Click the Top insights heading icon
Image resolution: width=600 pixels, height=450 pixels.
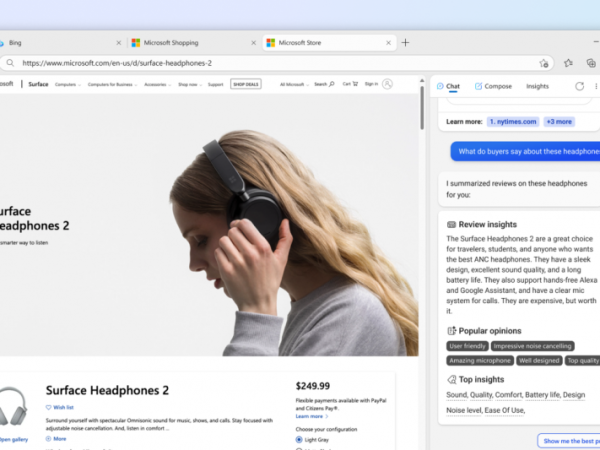(452, 380)
